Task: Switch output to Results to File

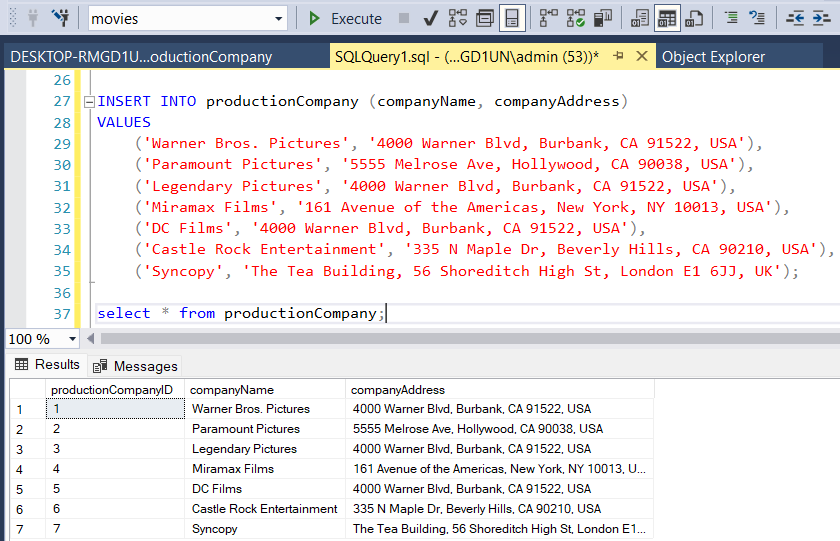Action: [694, 18]
